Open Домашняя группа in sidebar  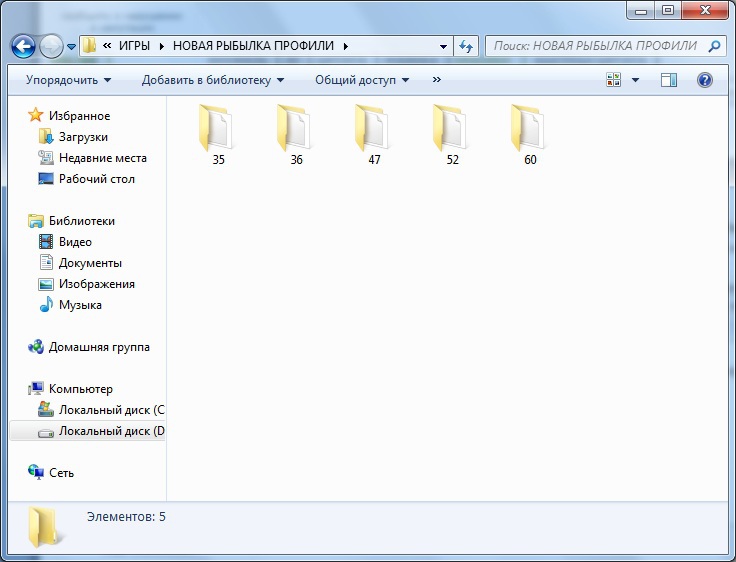pyautogui.click(x=99, y=347)
